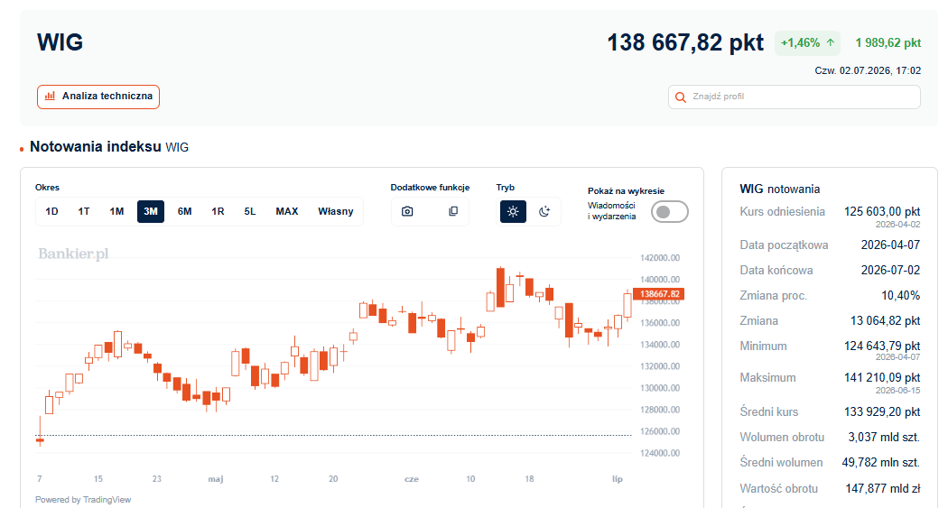Select the 1M period
Viewport: 948px width, 508px height.
click(117, 212)
